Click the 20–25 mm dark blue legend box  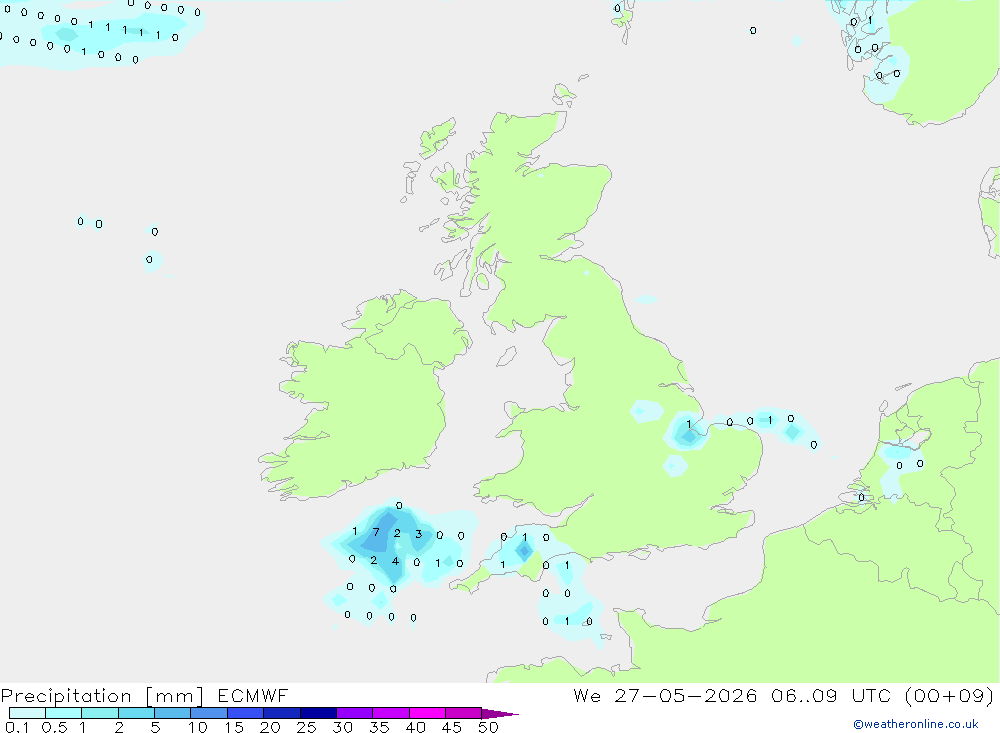pos(282,713)
